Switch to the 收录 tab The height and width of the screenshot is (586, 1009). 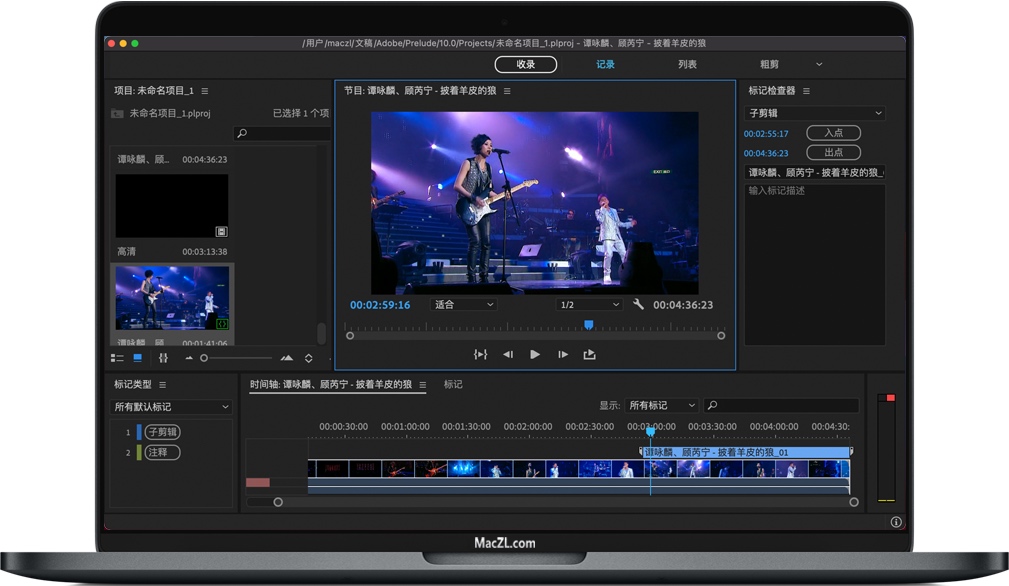pos(525,63)
